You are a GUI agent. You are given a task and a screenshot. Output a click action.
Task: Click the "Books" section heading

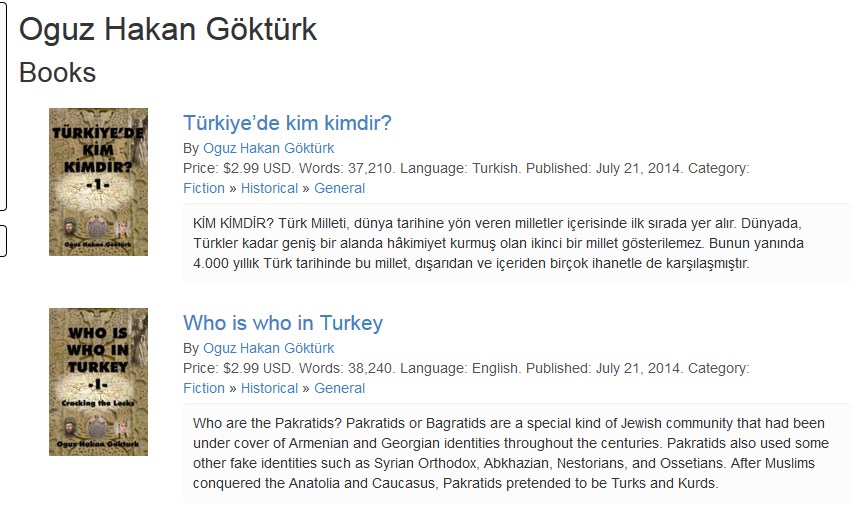pyautogui.click(x=57, y=73)
